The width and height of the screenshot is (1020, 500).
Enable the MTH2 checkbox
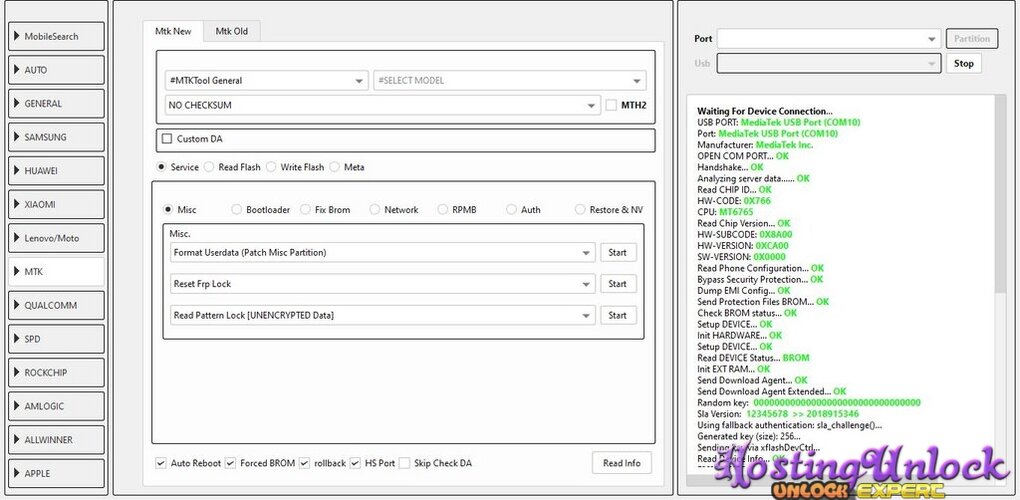point(611,105)
